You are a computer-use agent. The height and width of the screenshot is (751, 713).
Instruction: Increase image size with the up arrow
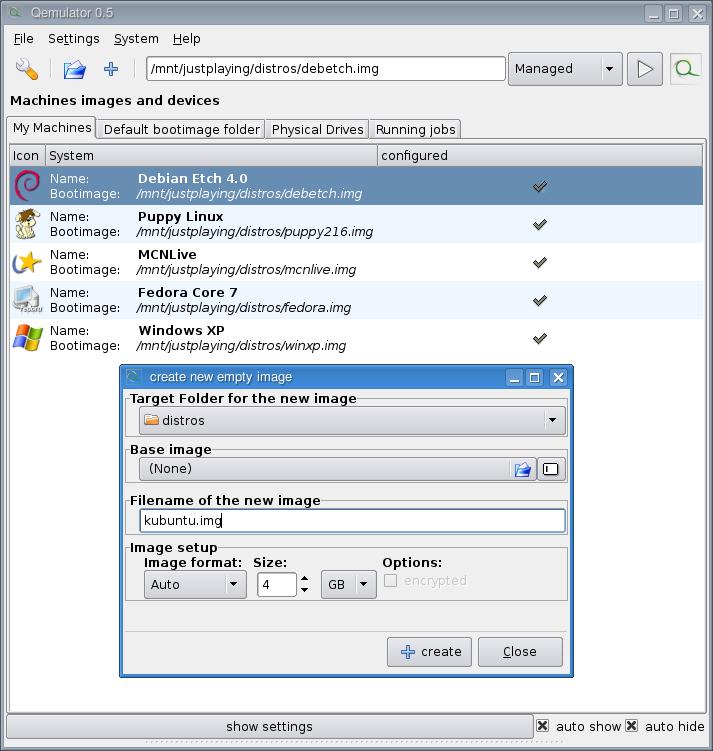pos(304,579)
